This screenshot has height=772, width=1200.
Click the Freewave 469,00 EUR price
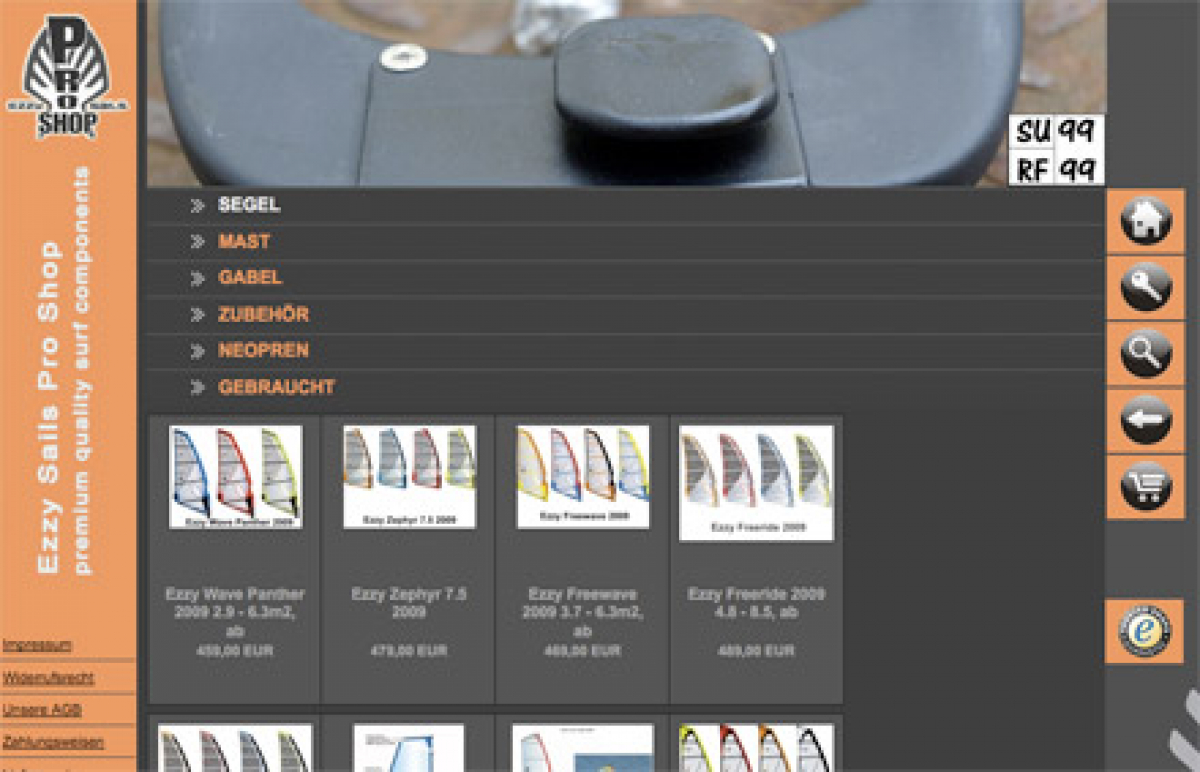click(x=582, y=651)
